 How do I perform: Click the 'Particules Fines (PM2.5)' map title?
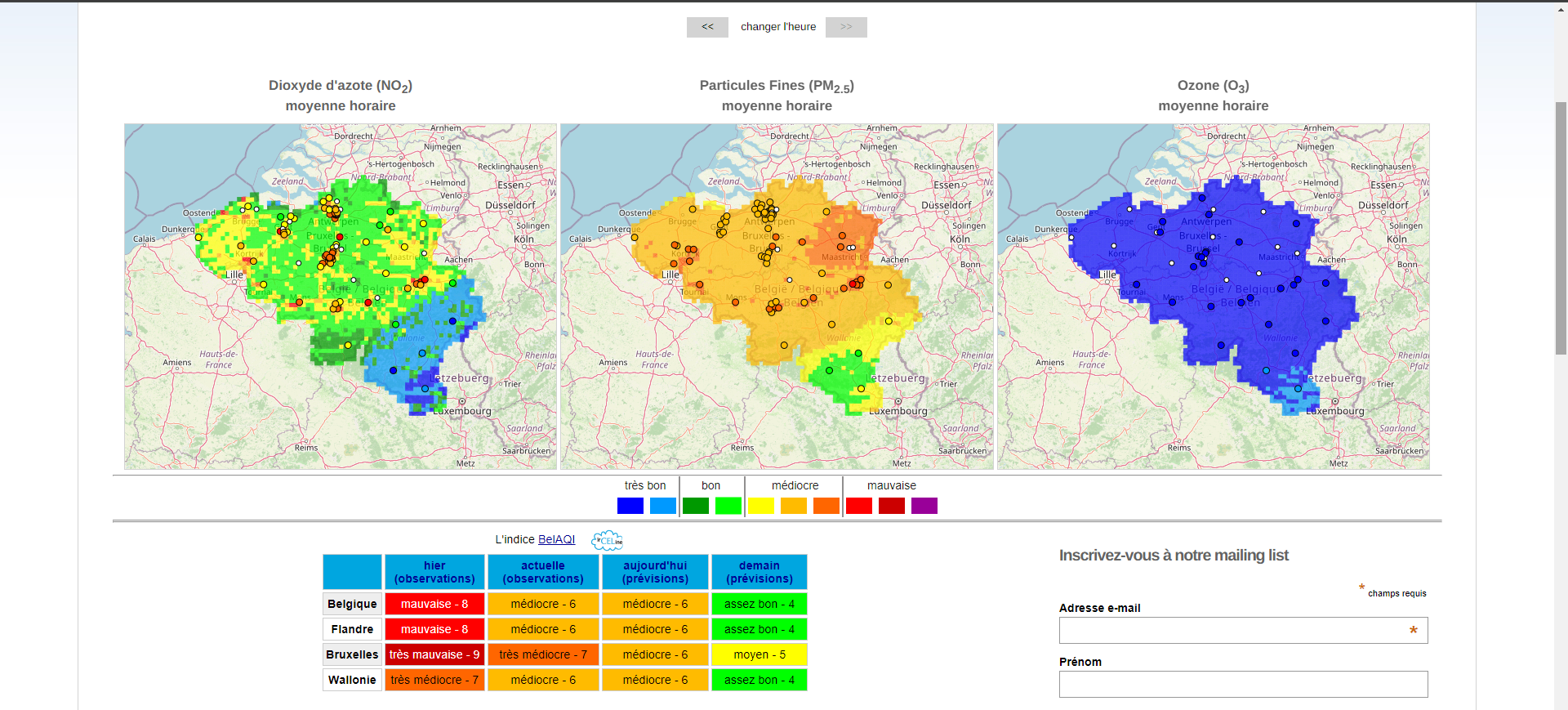(777, 86)
